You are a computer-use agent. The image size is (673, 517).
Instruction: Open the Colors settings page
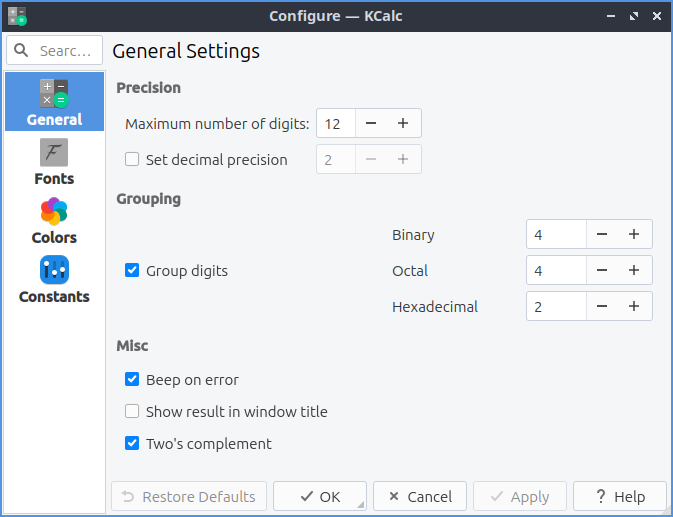[54, 221]
